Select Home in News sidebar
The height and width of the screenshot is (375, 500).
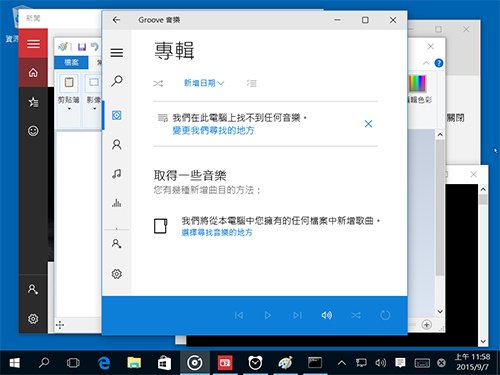(x=33, y=73)
